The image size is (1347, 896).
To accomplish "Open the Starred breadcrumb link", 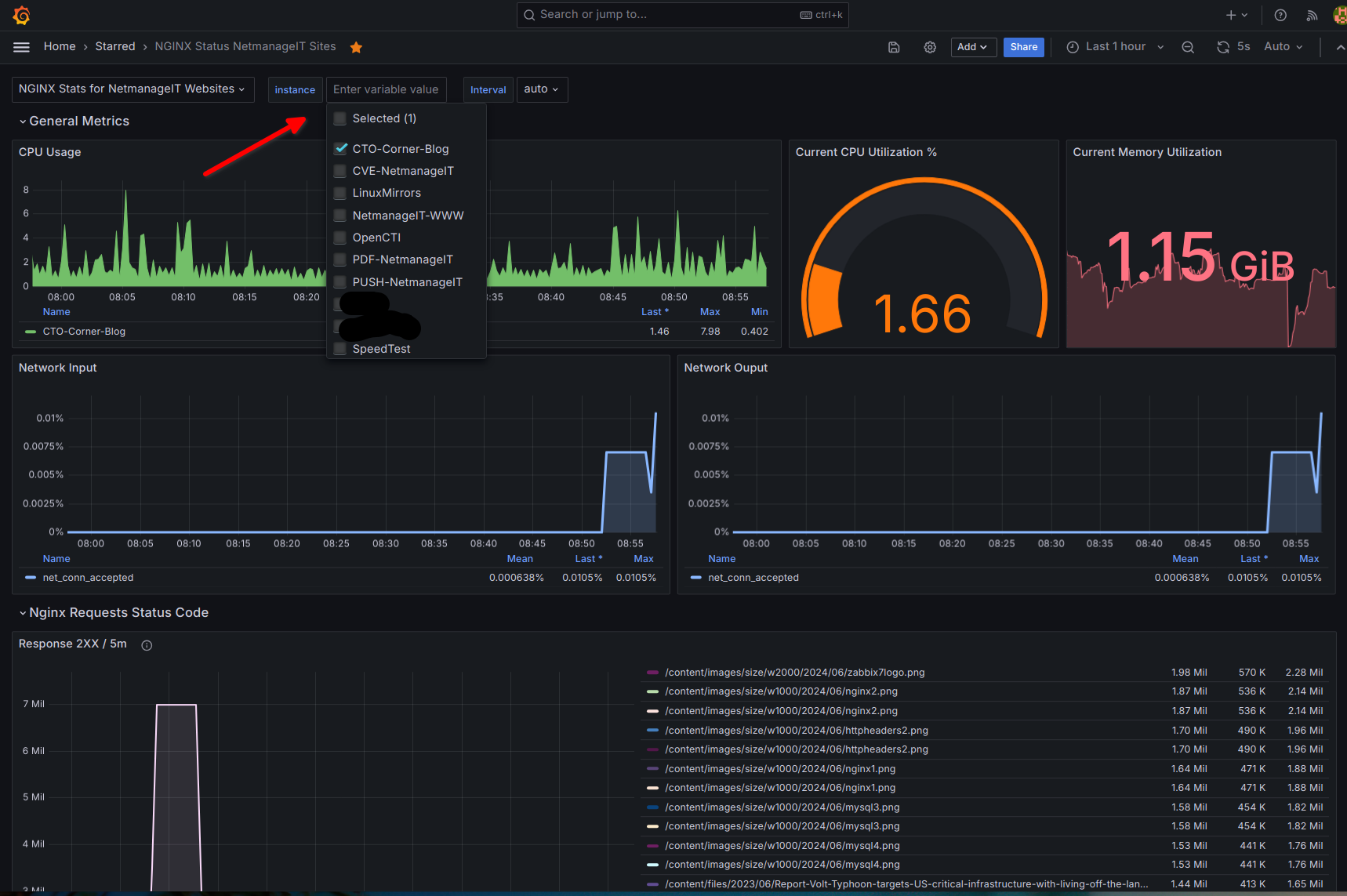I will coord(115,47).
